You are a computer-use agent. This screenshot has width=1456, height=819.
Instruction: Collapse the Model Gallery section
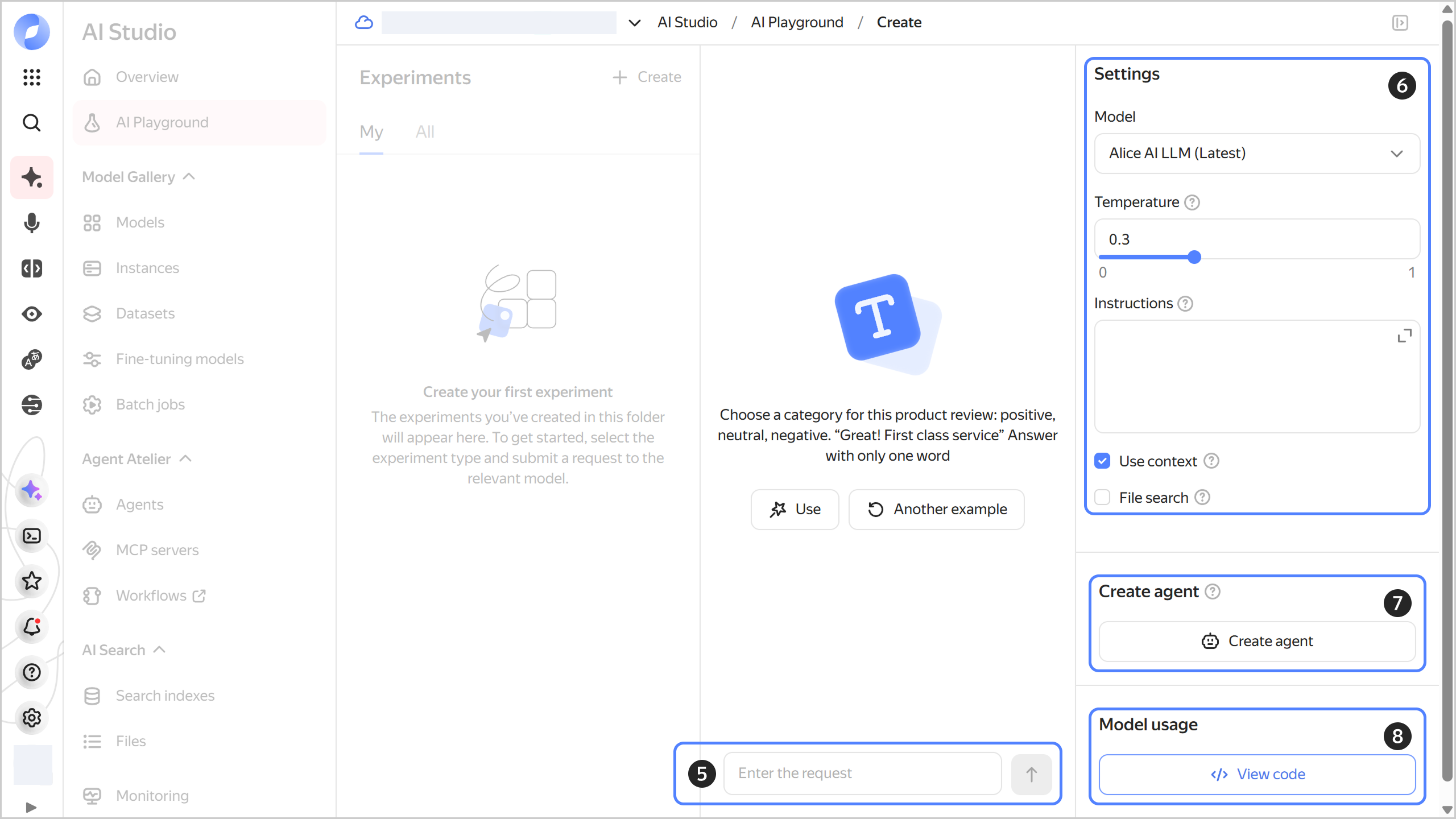(189, 177)
